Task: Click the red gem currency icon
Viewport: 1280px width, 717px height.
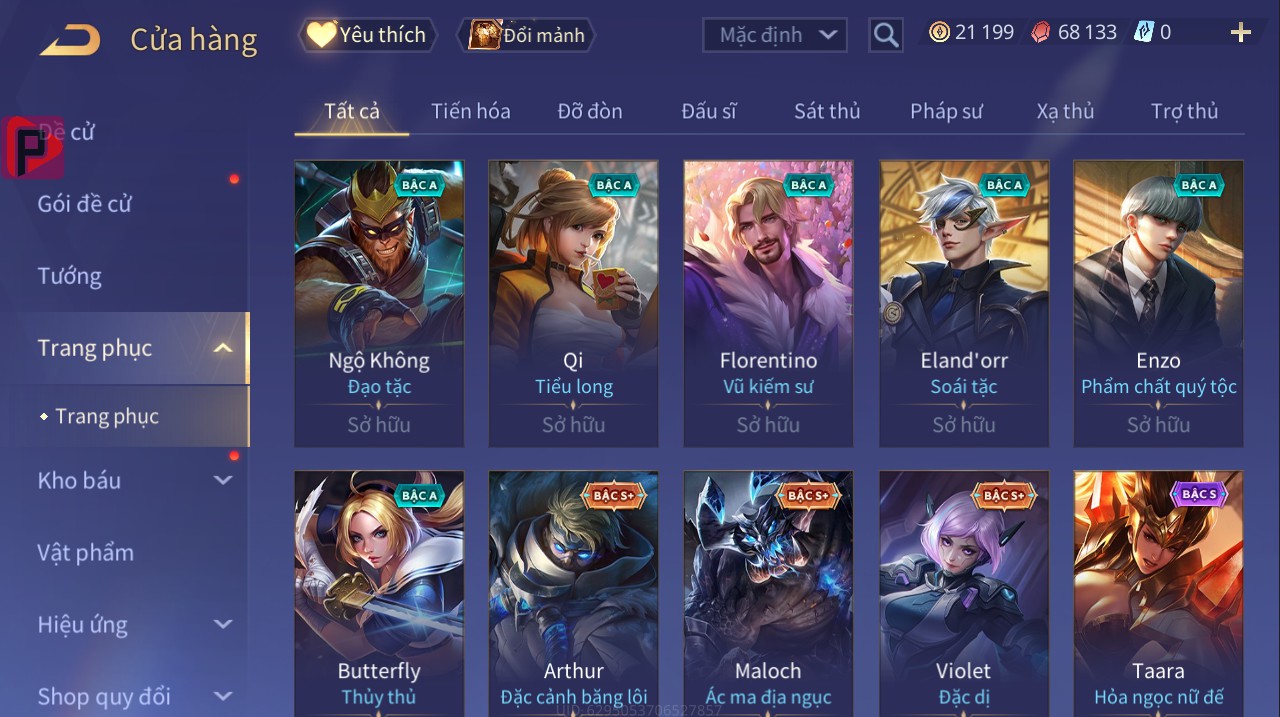Action: tap(1041, 32)
